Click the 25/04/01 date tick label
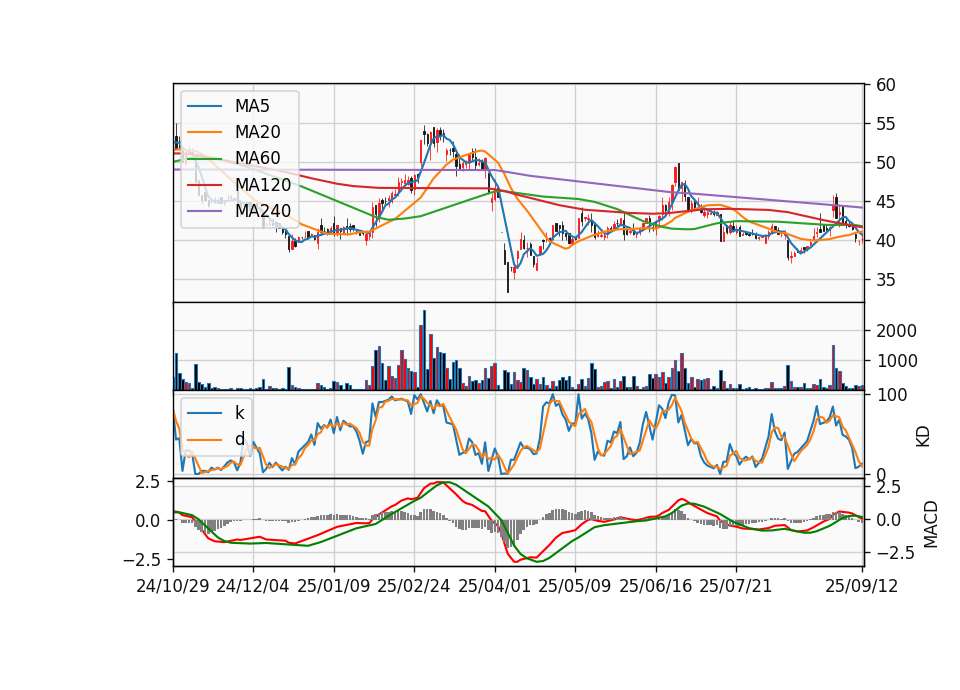The width and height of the screenshot is (960, 690). click(x=494, y=586)
